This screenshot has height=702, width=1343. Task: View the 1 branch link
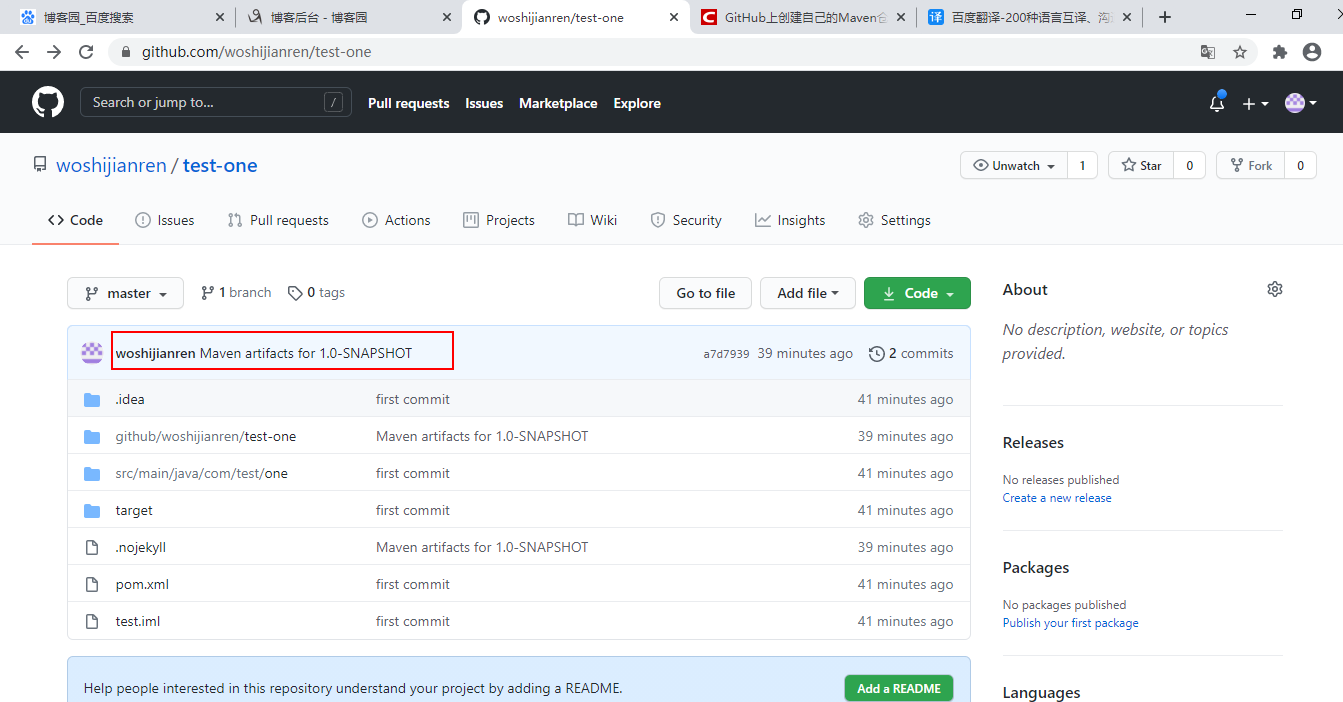[x=236, y=293]
